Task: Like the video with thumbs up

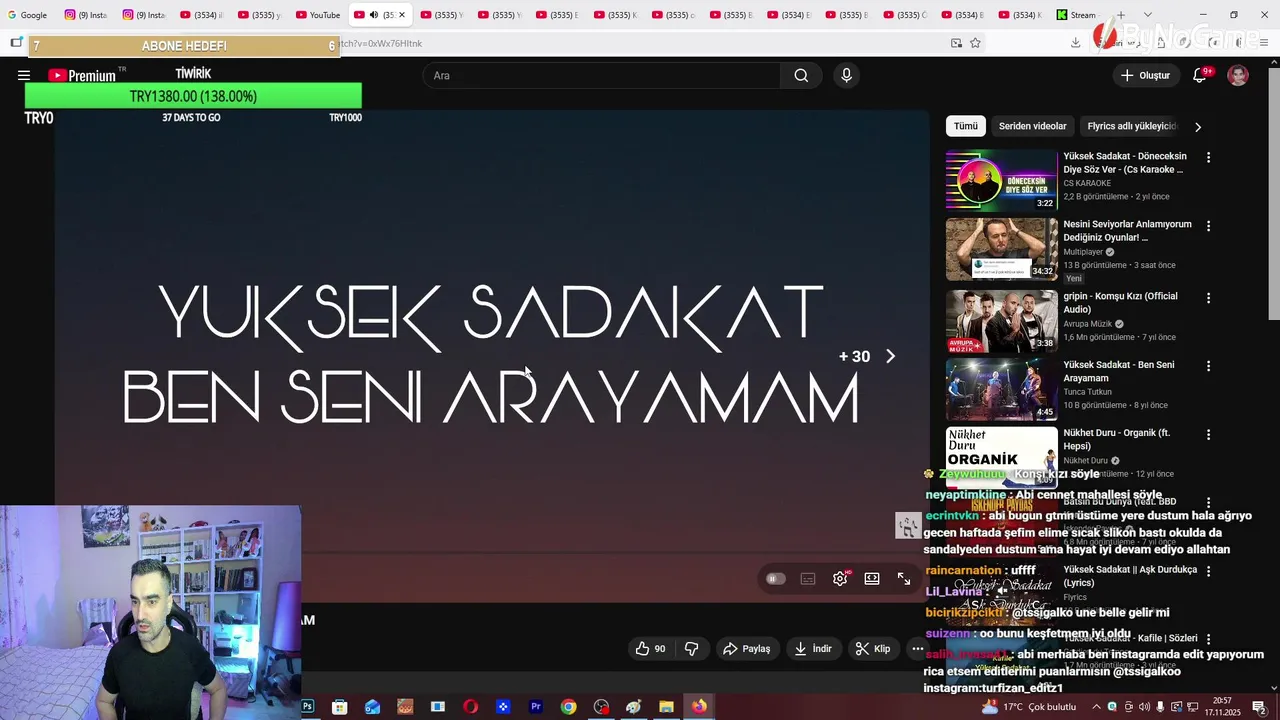Action: tap(650, 649)
